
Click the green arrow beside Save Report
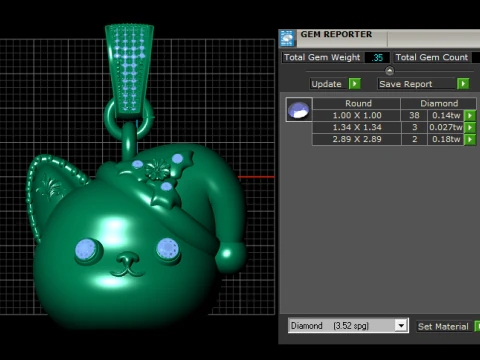463,84
